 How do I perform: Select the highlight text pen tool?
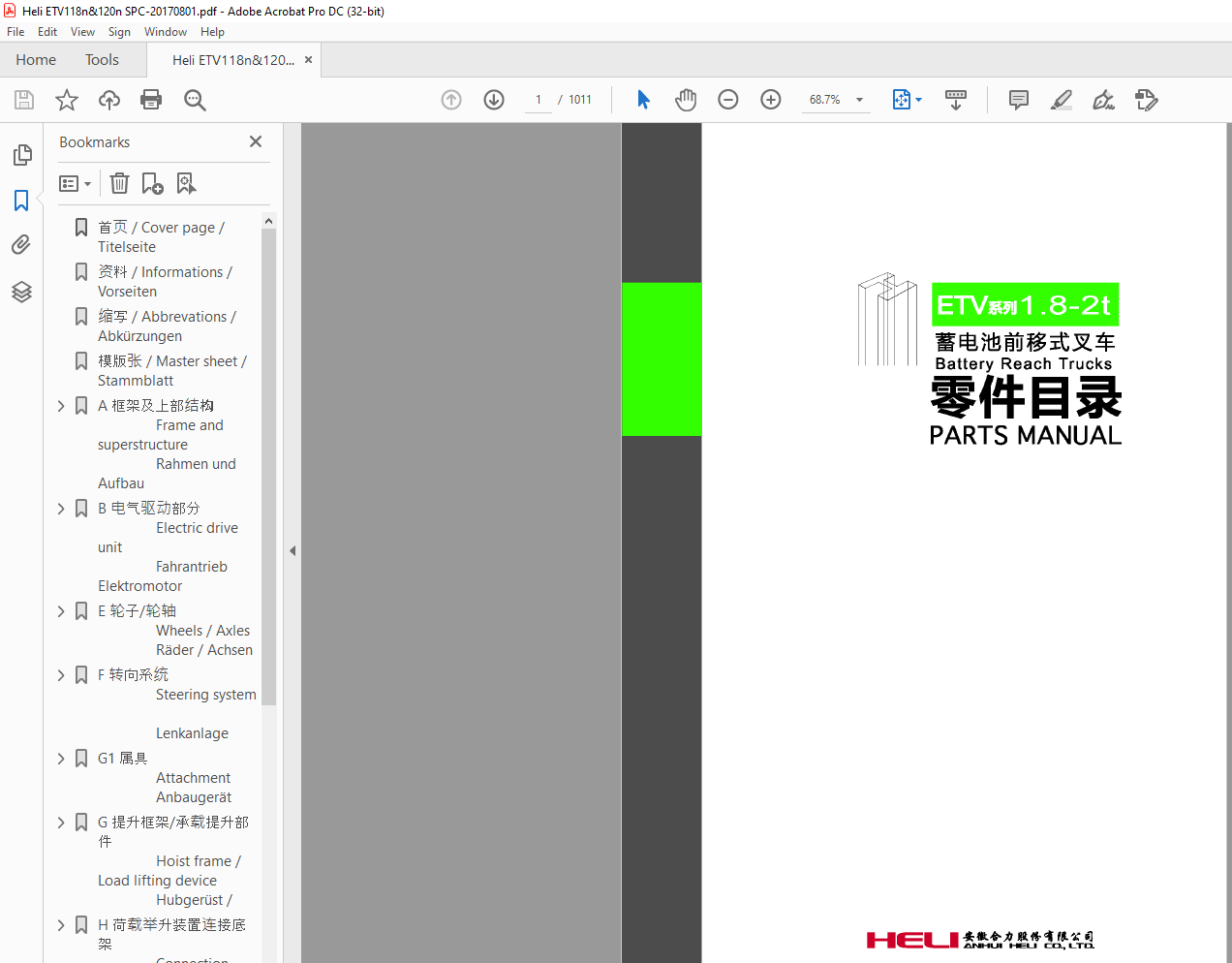1062,100
